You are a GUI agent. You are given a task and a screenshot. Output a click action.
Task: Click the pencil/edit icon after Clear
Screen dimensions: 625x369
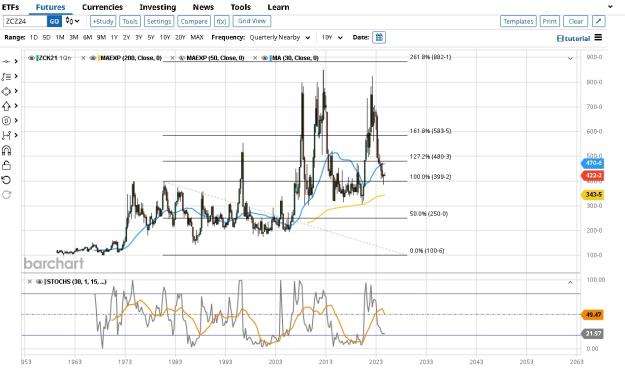[599, 21]
